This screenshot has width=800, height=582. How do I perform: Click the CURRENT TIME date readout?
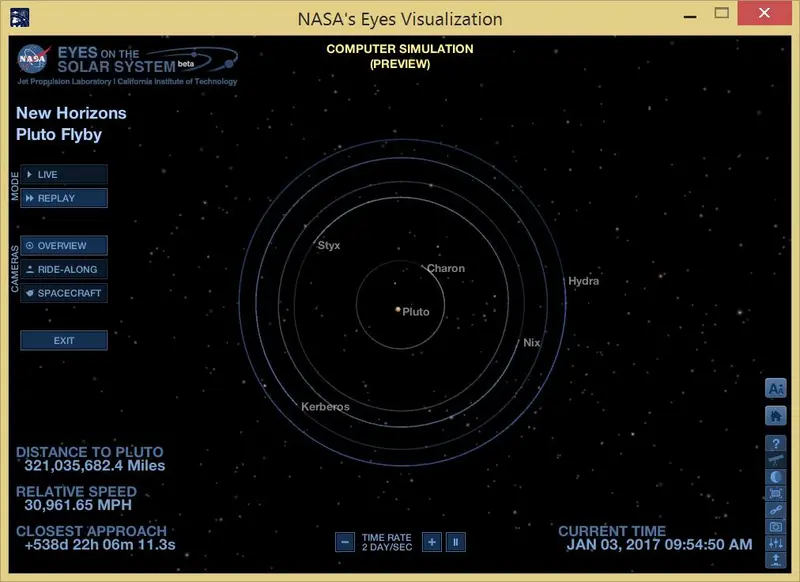(659, 545)
